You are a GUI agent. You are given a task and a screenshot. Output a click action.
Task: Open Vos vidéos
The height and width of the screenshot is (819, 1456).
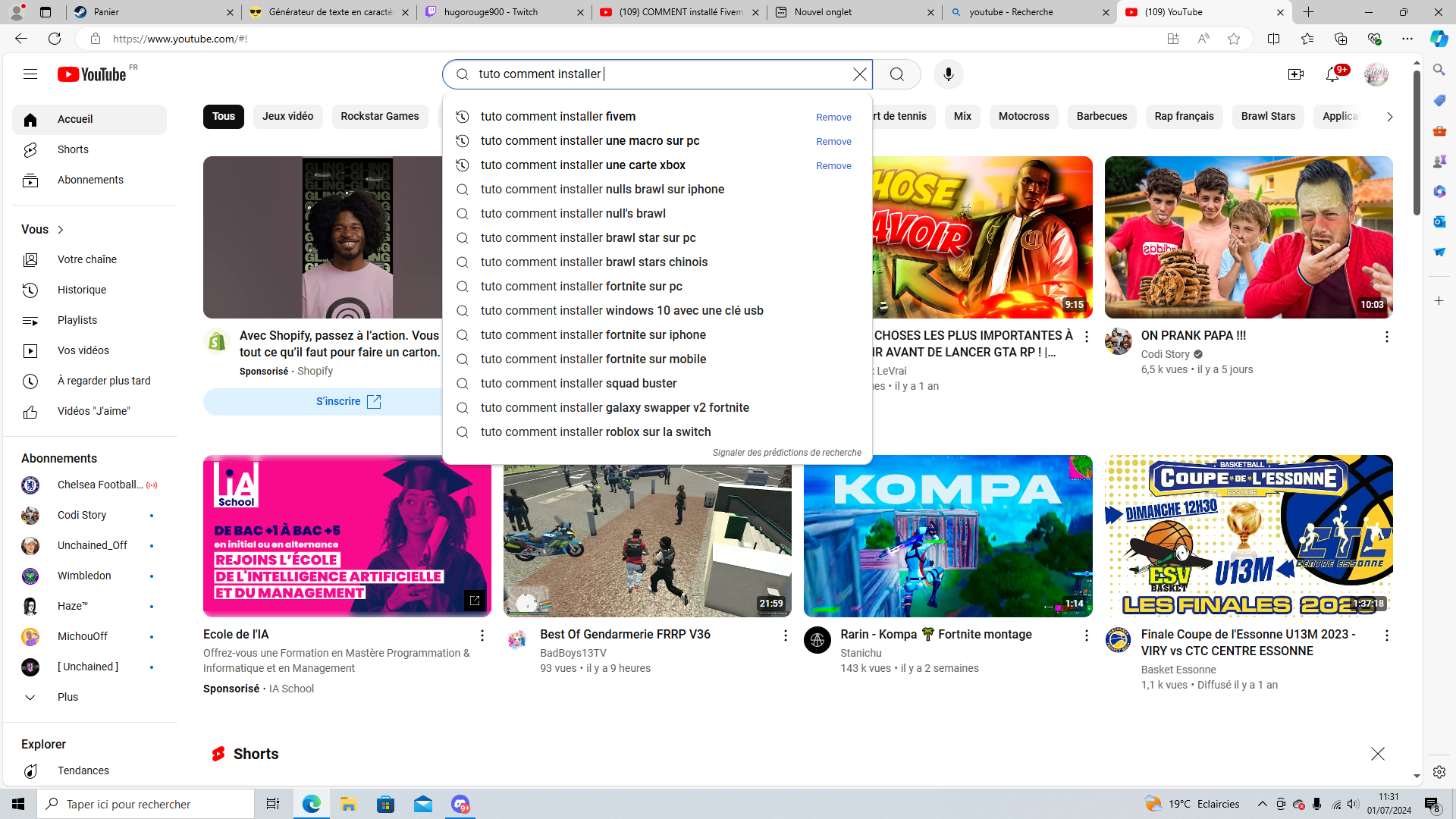click(x=89, y=351)
